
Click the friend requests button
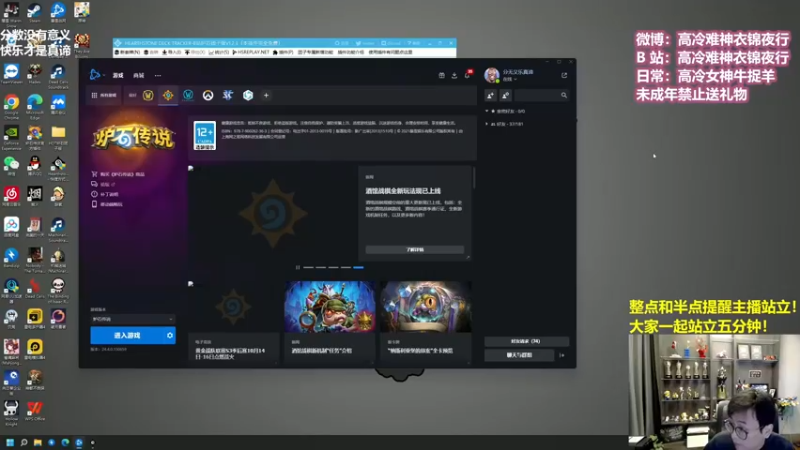(526, 341)
